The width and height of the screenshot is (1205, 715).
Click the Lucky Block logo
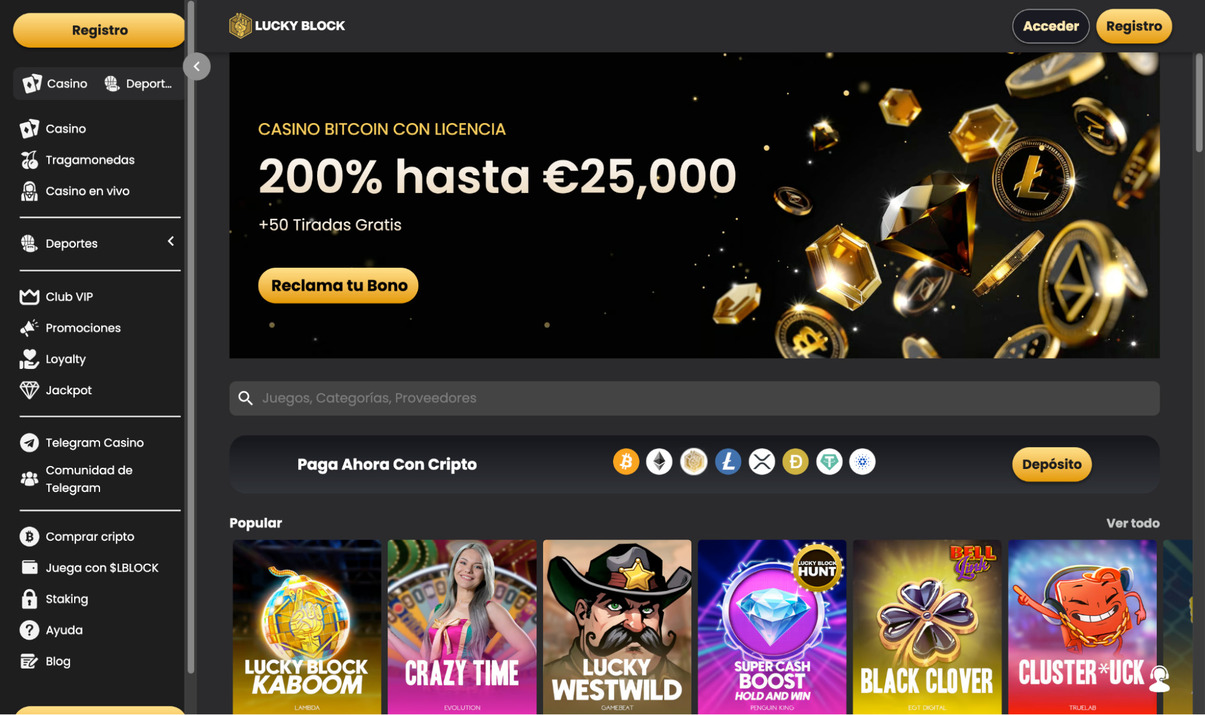click(x=287, y=26)
